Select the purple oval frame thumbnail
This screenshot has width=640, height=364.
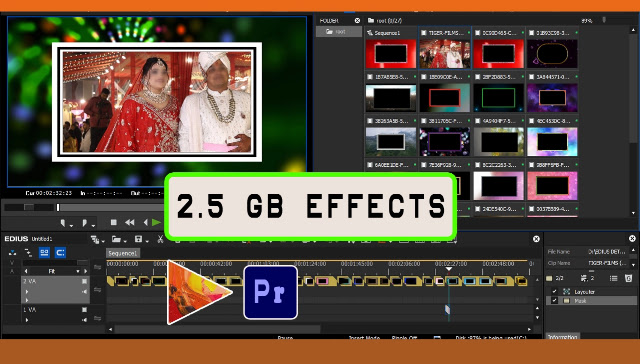point(552,53)
